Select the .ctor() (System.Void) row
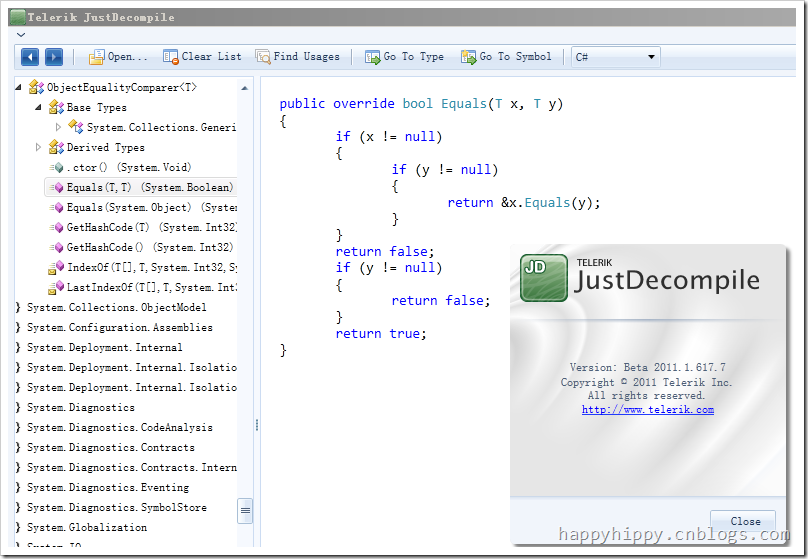808x559 pixels. (x=121, y=167)
